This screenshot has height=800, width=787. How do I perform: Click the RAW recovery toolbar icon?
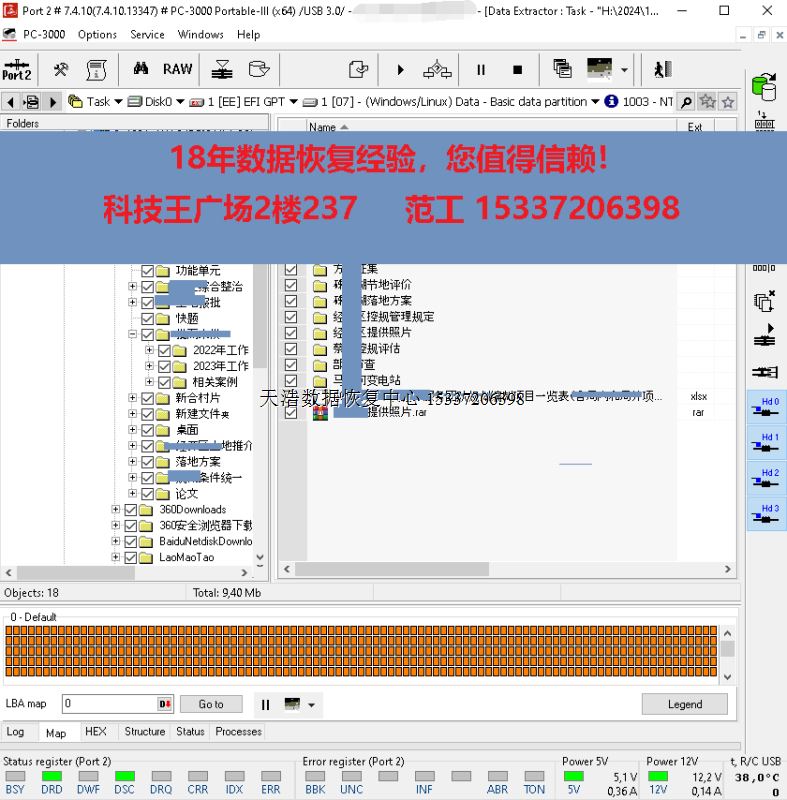click(177, 69)
